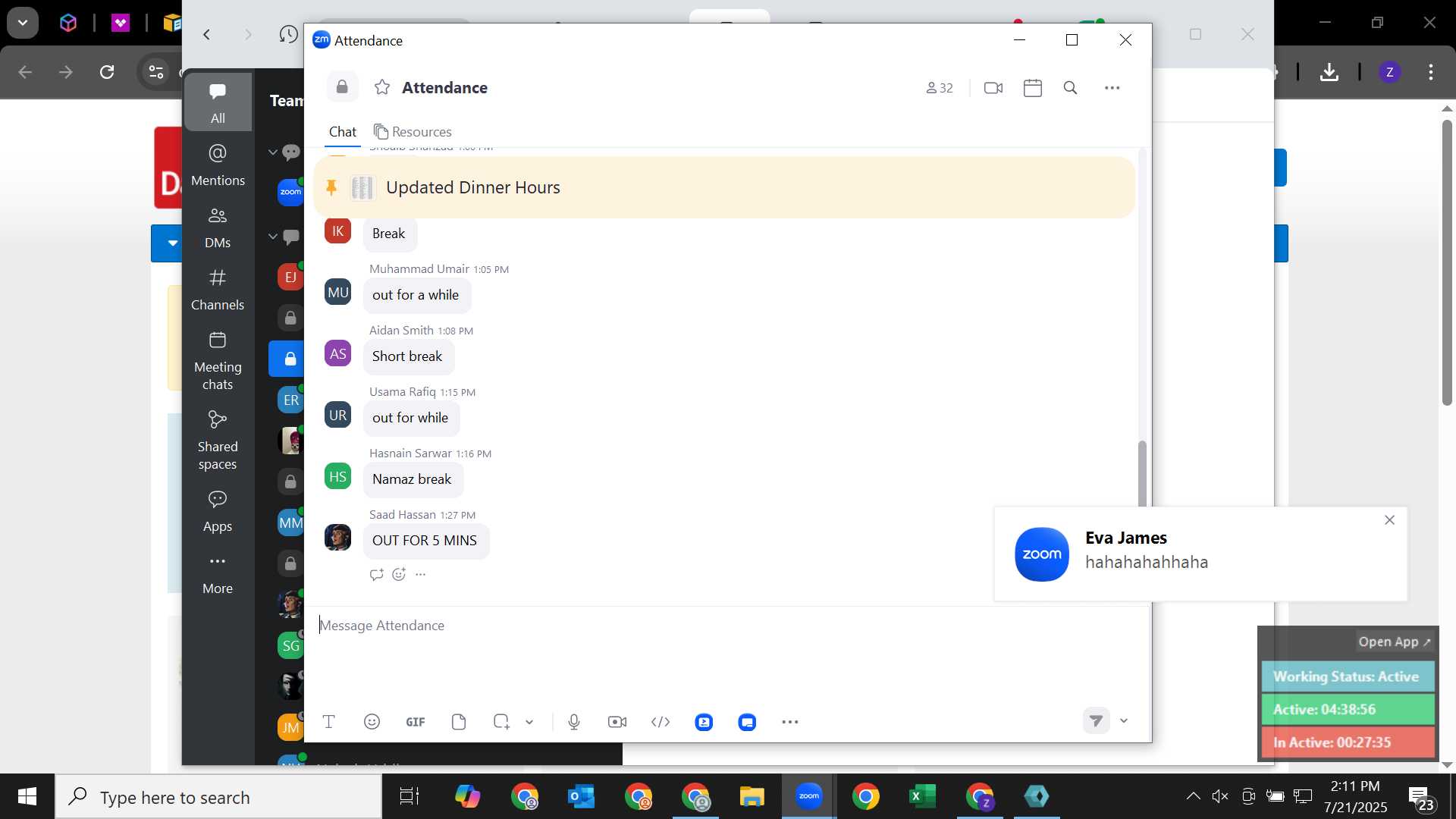The width and height of the screenshot is (1456, 819).
Task: Collapse the second chat list section chevron
Action: 273,236
